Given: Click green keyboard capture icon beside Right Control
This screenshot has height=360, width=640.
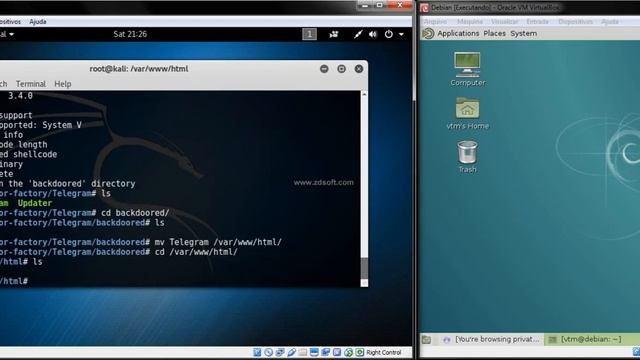Looking at the screenshot, I should pos(360,352).
